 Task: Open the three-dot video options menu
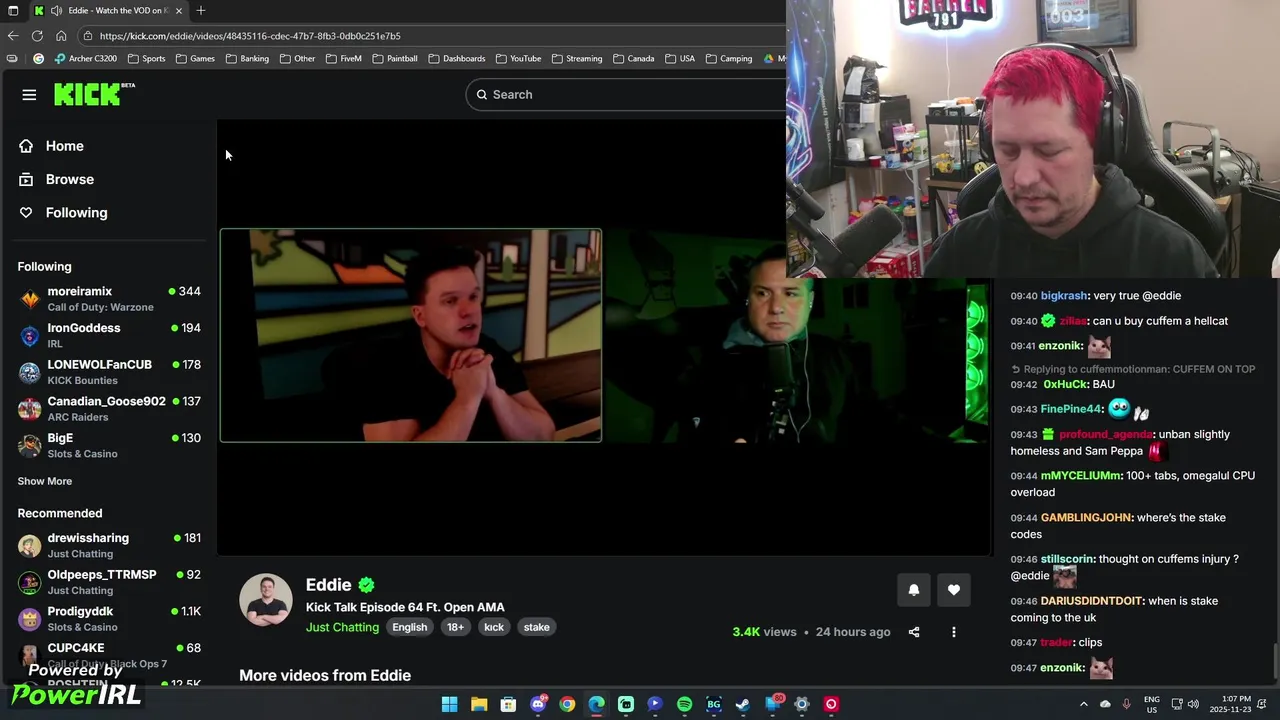click(x=954, y=632)
